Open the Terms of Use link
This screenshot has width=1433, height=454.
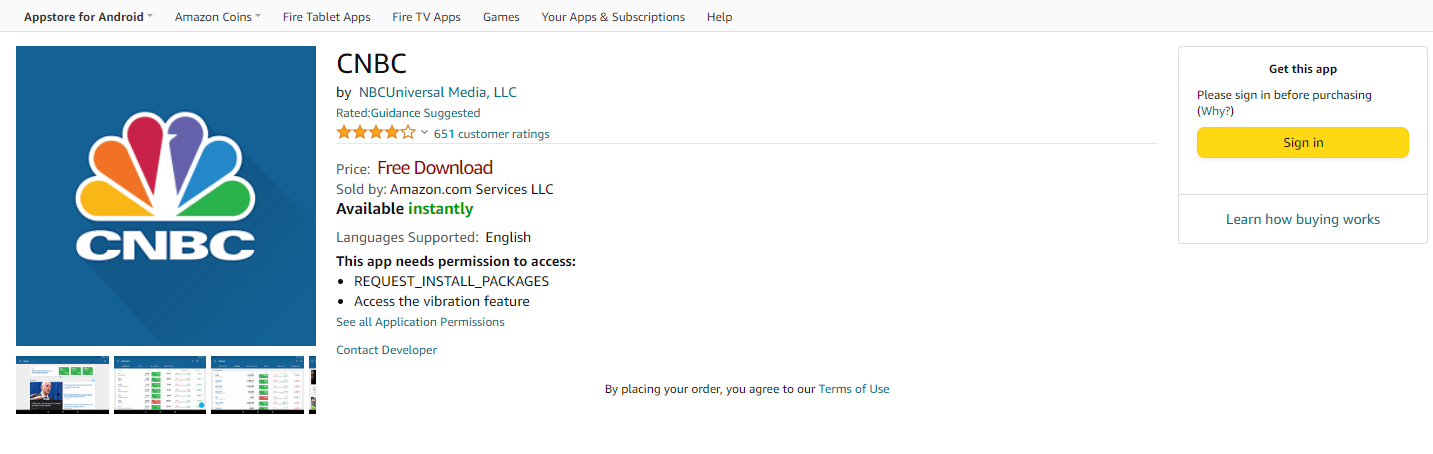854,389
